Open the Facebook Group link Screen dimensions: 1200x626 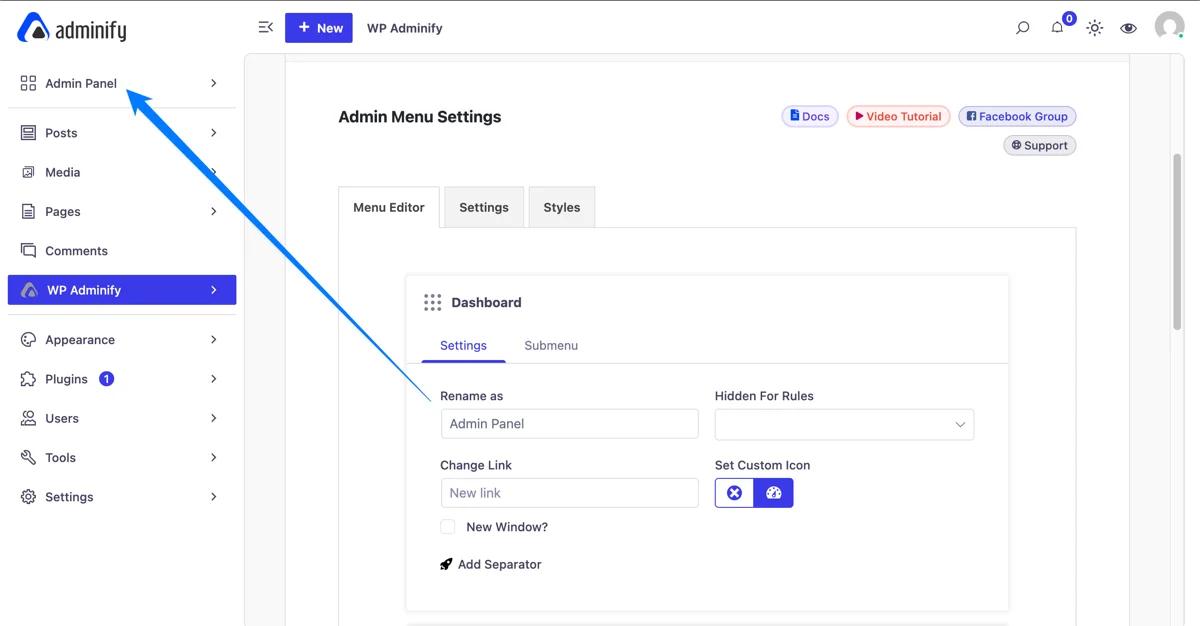click(1017, 116)
